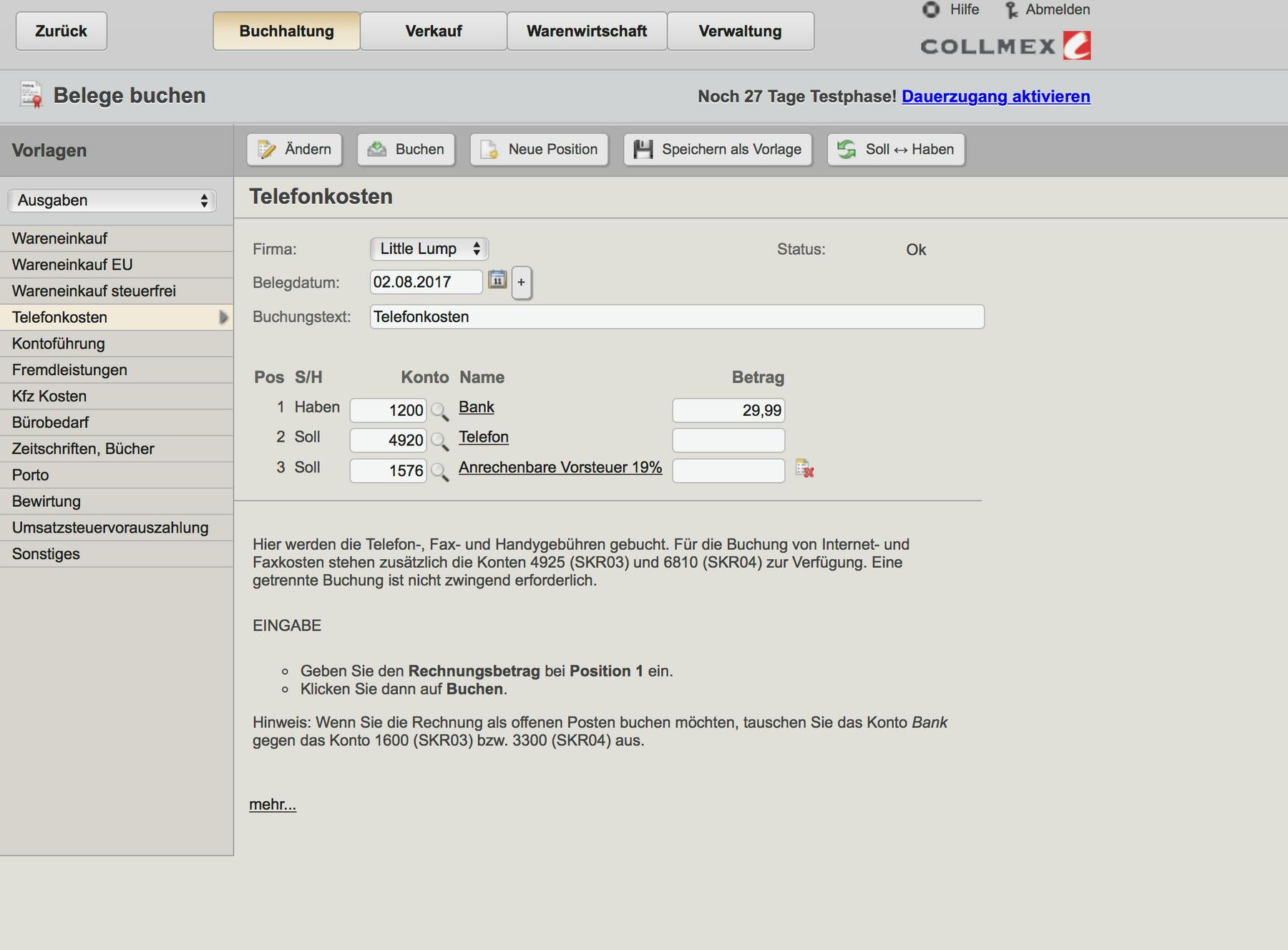Click the empty Betrag field for Vorsteuer
The width and height of the screenshot is (1288, 950).
pos(728,470)
